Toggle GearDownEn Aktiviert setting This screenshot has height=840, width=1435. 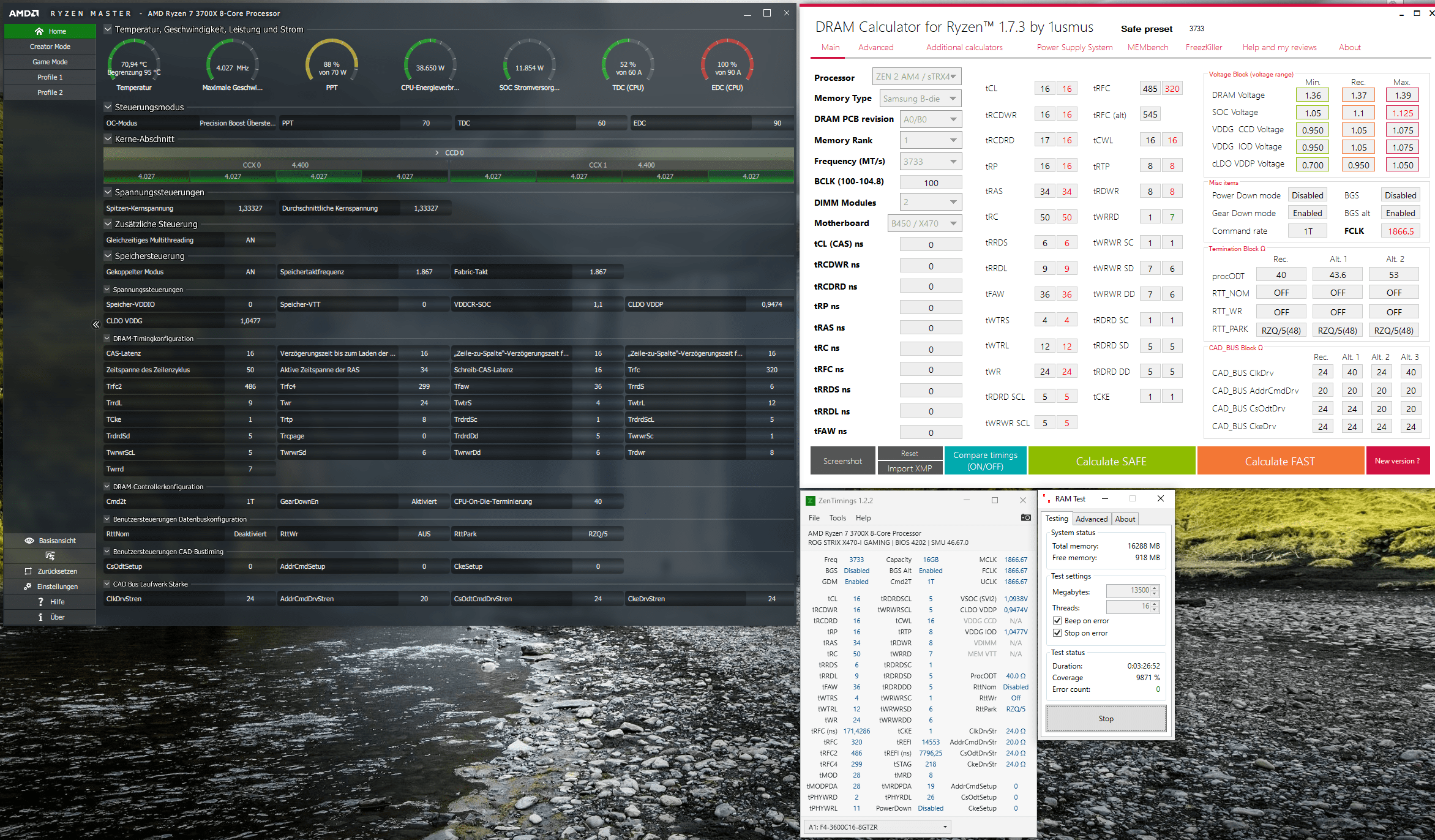424,501
